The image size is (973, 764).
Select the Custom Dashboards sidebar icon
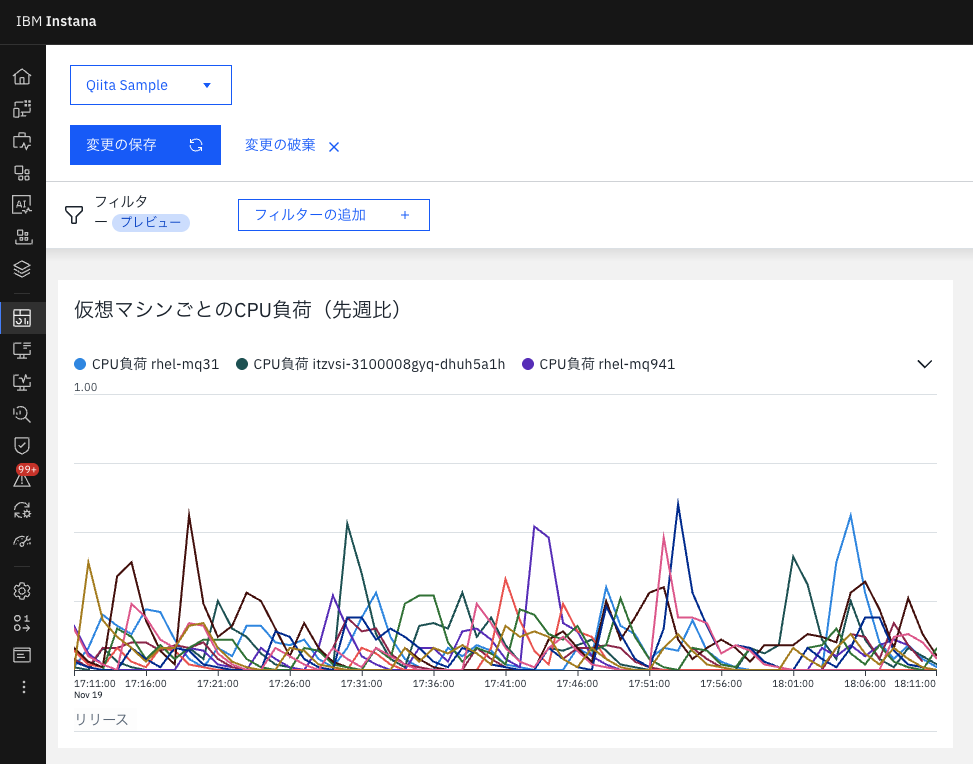point(22,318)
